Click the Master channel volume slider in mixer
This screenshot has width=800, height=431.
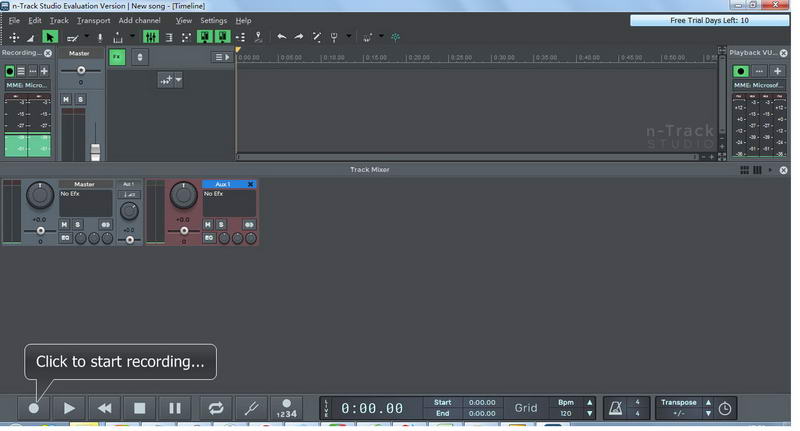(x=40, y=231)
